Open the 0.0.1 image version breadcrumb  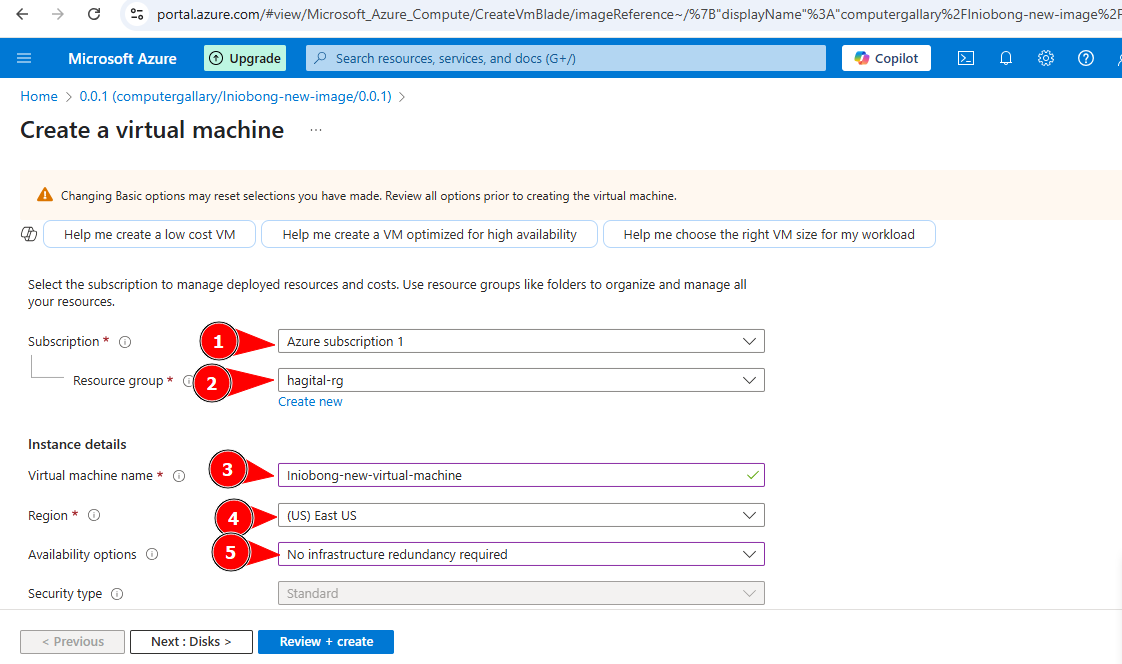[x=235, y=96]
